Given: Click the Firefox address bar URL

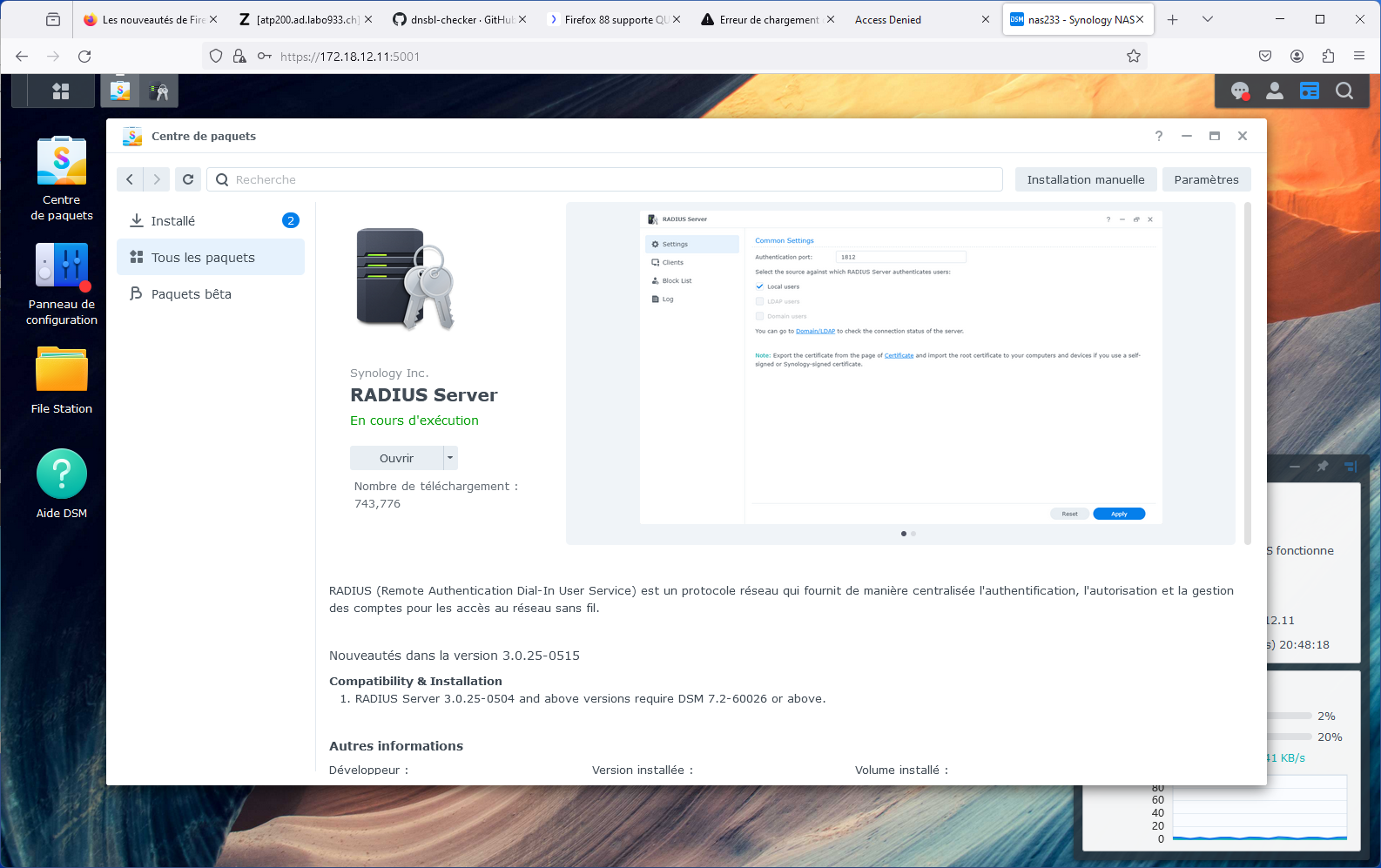Looking at the screenshot, I should coord(350,57).
